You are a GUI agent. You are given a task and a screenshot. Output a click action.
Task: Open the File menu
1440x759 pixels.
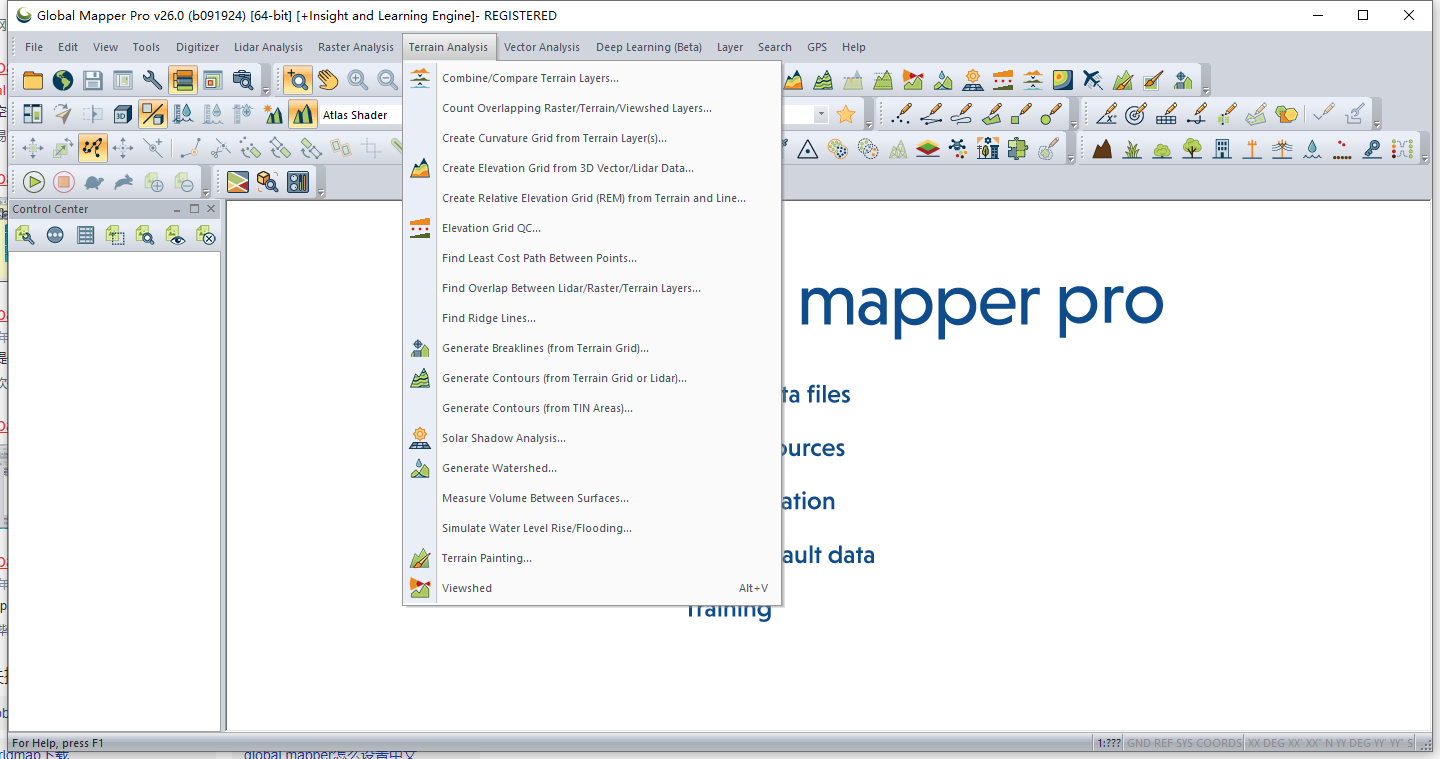pyautogui.click(x=34, y=47)
